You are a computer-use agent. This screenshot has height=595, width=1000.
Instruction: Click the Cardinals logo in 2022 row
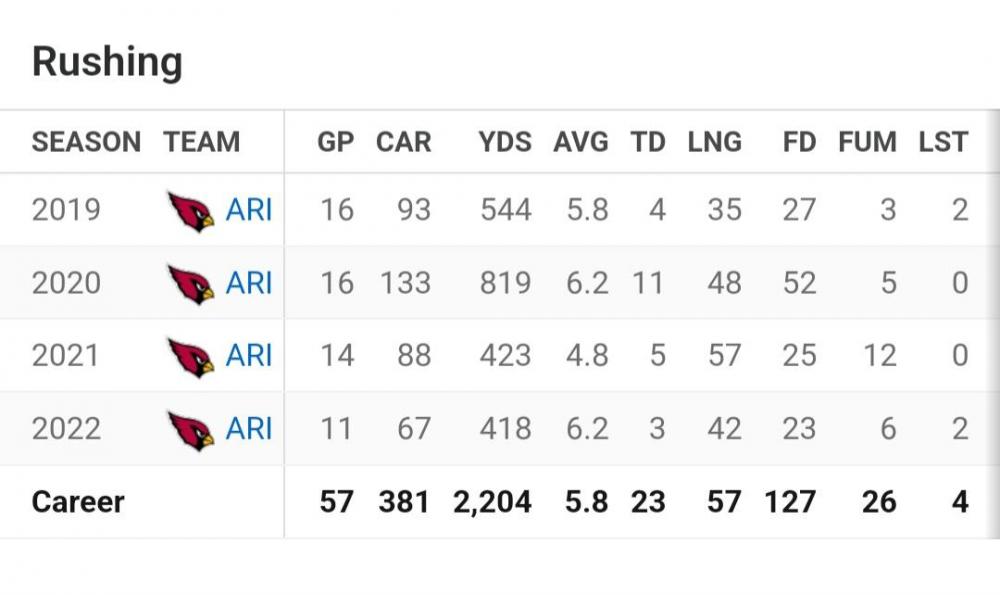click(191, 430)
